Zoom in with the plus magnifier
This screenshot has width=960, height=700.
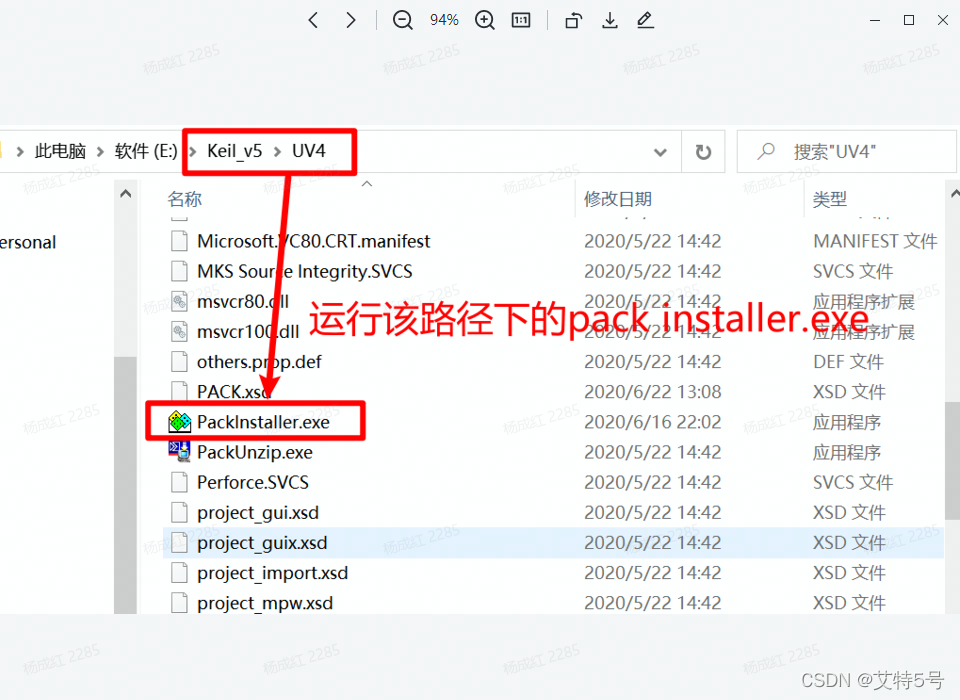[485, 20]
